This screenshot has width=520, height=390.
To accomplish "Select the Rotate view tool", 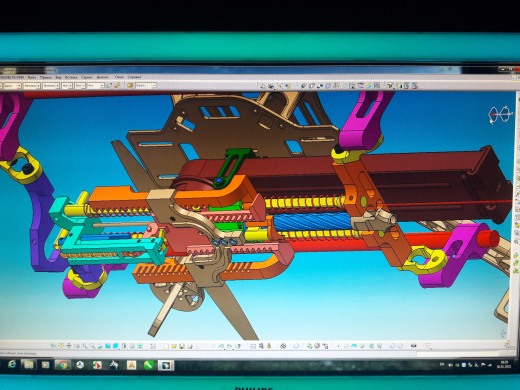I will pos(77,346).
